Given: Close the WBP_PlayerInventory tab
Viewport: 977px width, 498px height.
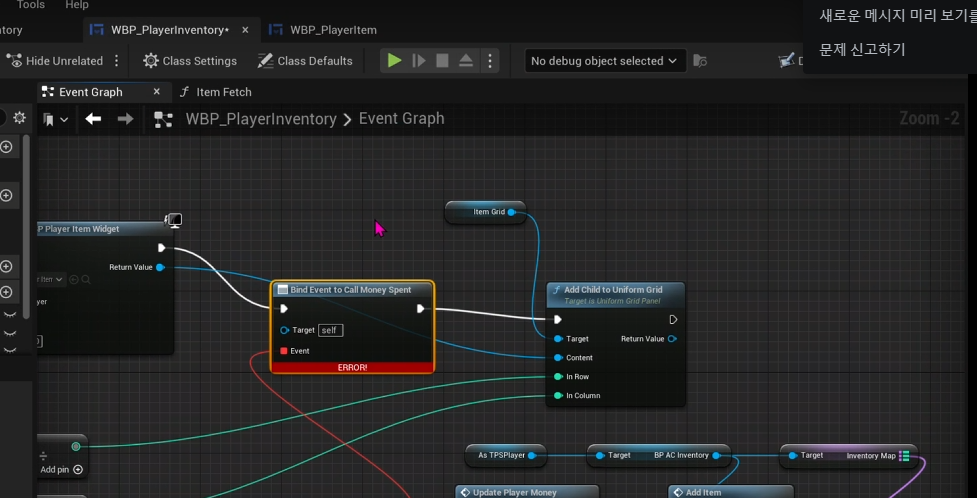Looking at the screenshot, I should (245, 30).
